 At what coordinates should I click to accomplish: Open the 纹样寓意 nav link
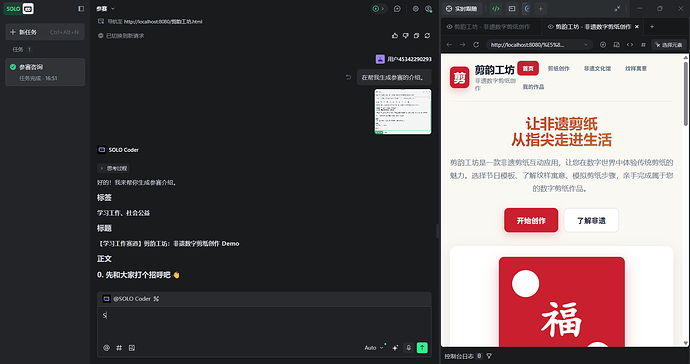pyautogui.click(x=636, y=68)
